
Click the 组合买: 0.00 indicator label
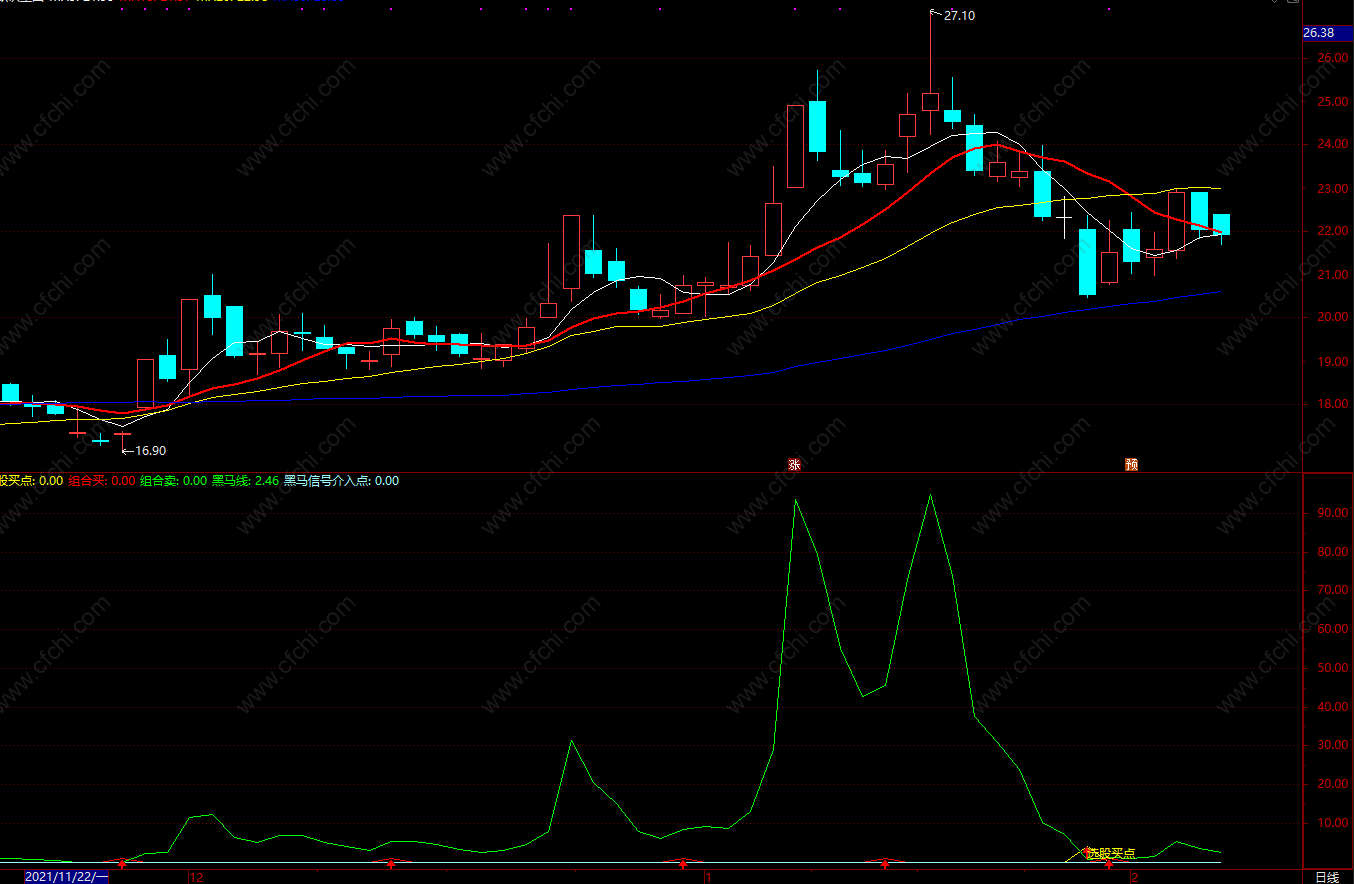101,480
